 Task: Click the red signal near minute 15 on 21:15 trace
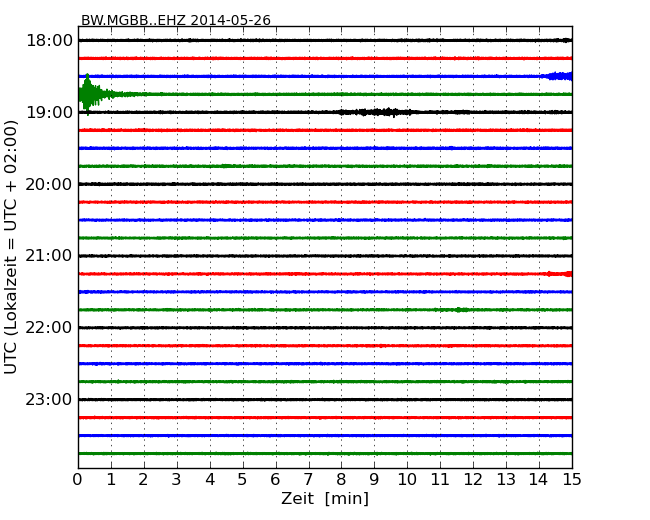tap(559, 274)
